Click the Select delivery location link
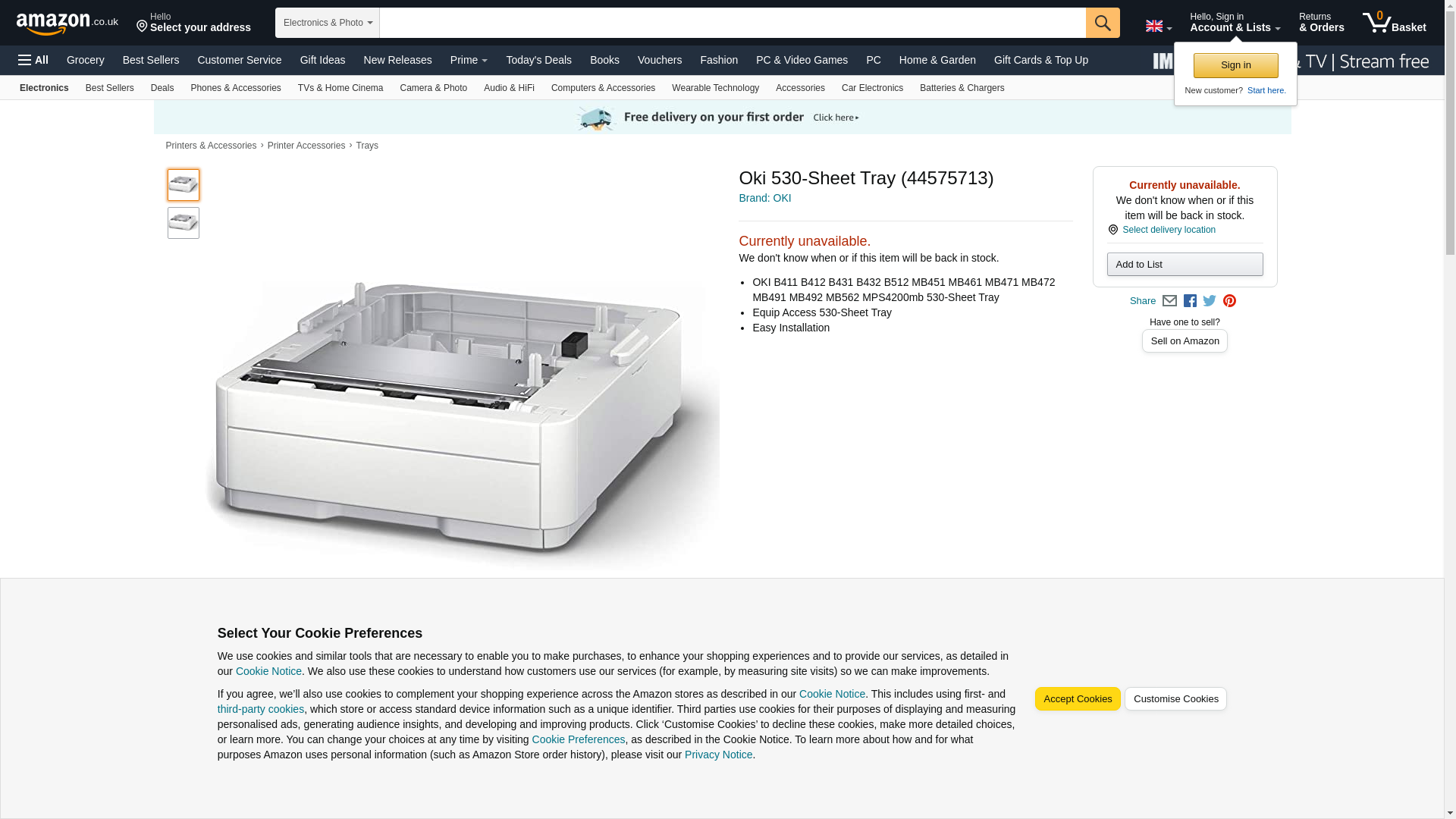 pos(1168,230)
